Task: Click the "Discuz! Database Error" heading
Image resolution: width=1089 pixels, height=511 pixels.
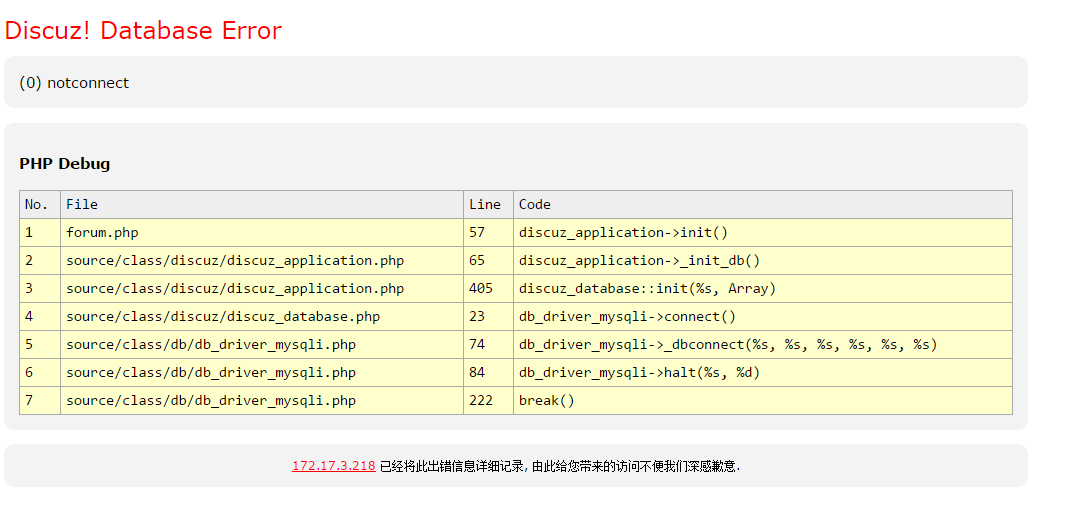Action: [143, 31]
